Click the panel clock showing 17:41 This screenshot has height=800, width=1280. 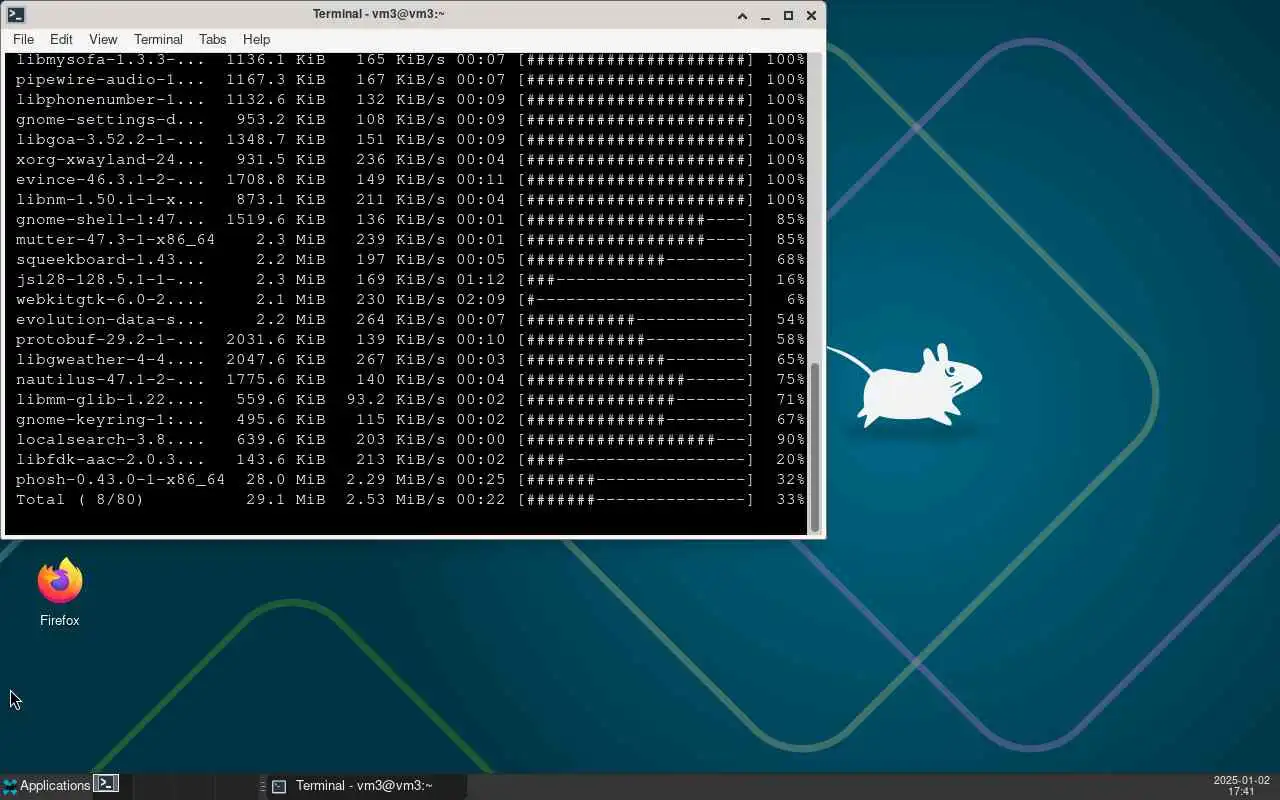pyautogui.click(x=1241, y=786)
